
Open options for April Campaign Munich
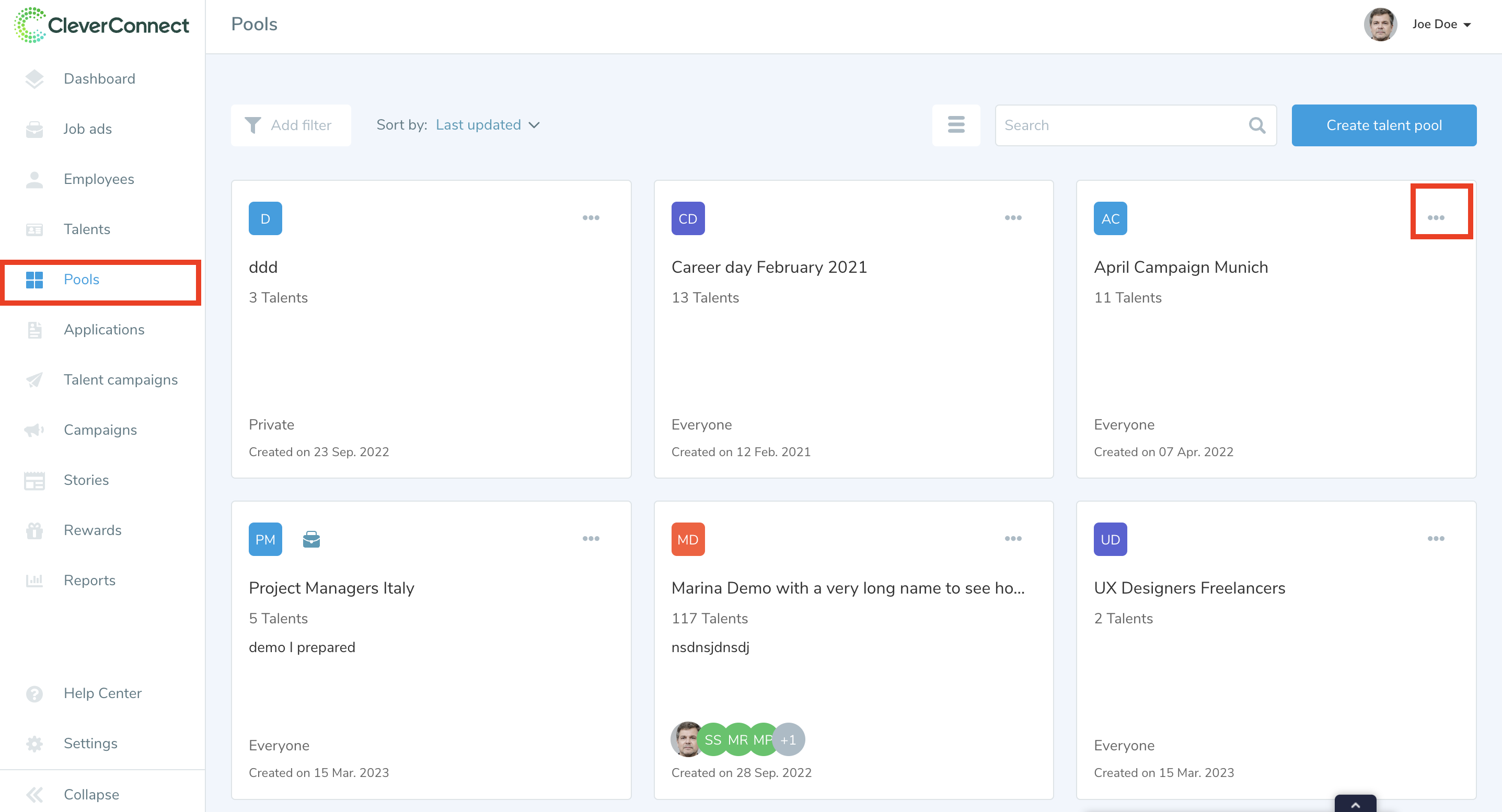tap(1436, 218)
